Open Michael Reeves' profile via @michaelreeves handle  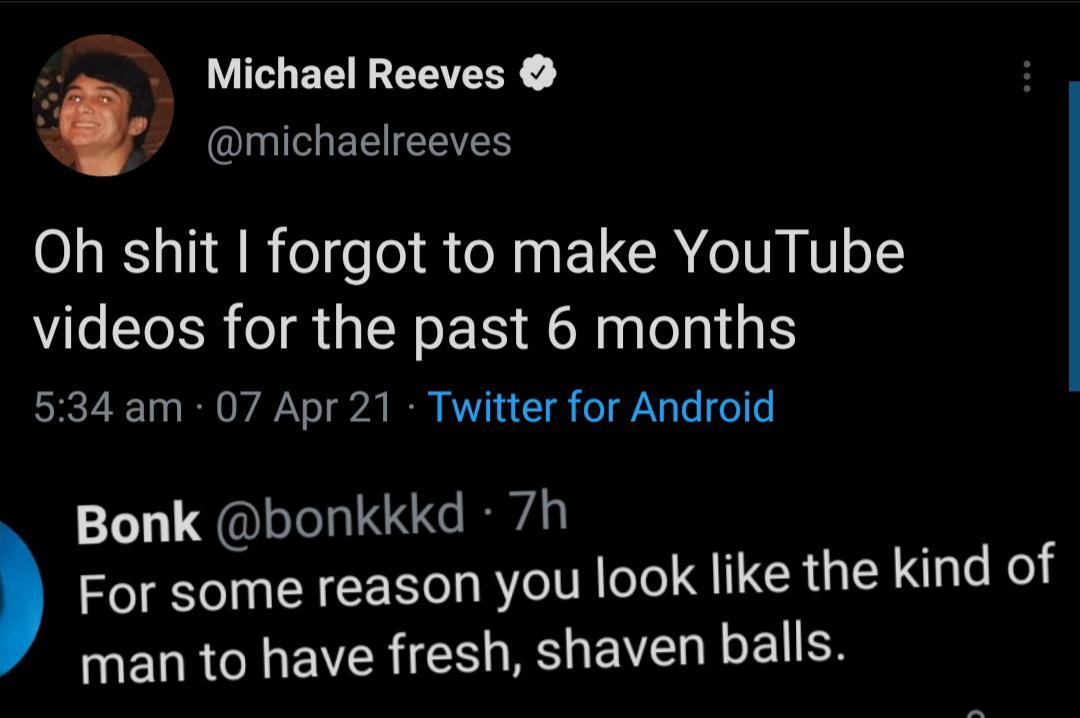(358, 143)
